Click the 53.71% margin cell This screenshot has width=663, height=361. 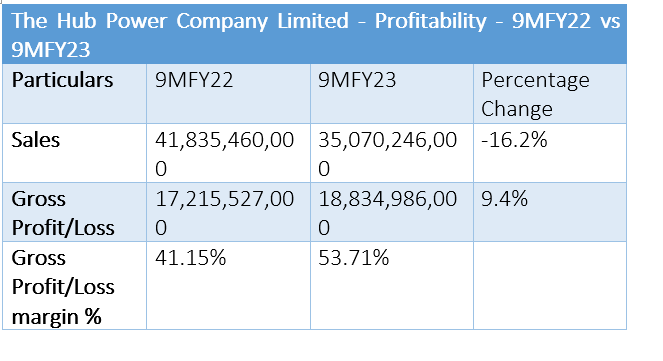pyautogui.click(x=392, y=285)
